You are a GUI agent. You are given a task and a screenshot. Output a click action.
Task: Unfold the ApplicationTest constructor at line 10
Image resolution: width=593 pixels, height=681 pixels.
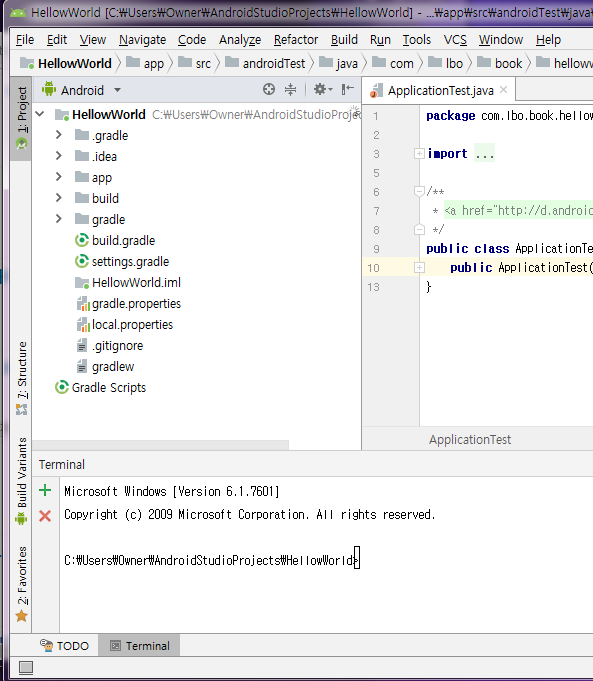[x=419, y=268]
